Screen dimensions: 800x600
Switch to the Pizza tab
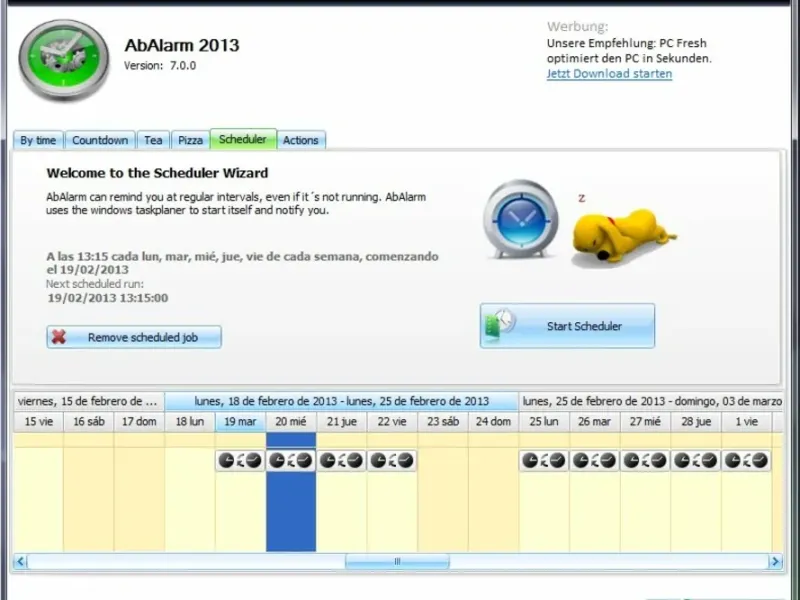(190, 140)
